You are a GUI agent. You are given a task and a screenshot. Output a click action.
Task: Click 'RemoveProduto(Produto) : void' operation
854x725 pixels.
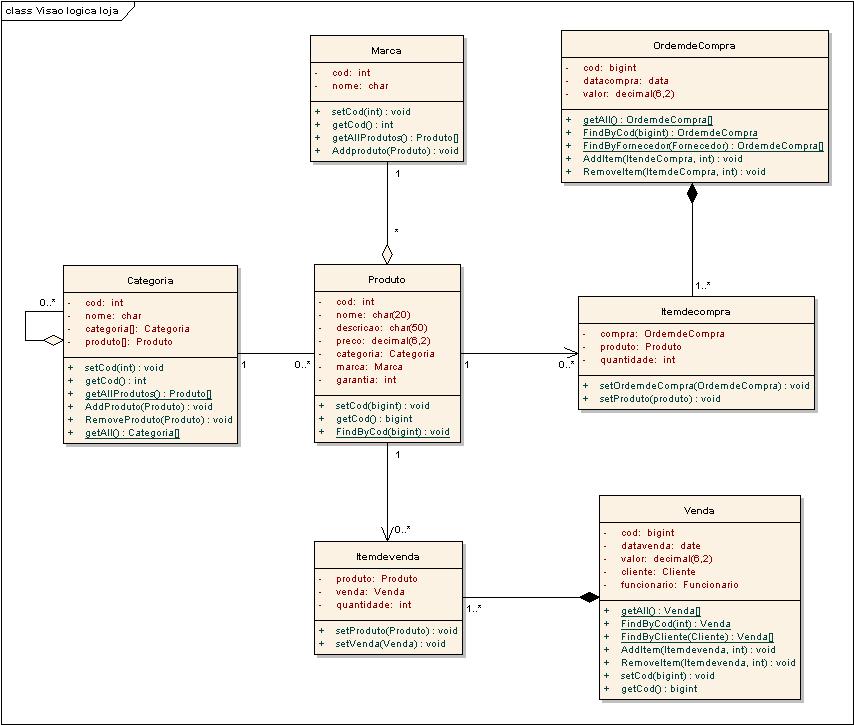(158, 420)
